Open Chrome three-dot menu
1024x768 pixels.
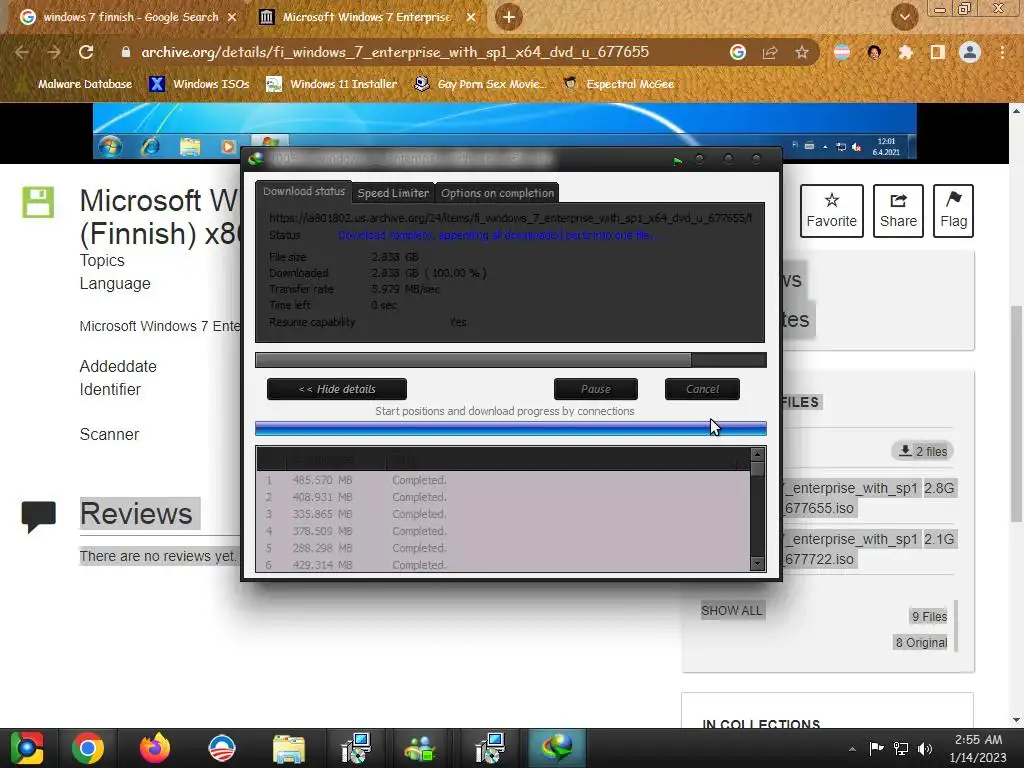pos(1002,52)
